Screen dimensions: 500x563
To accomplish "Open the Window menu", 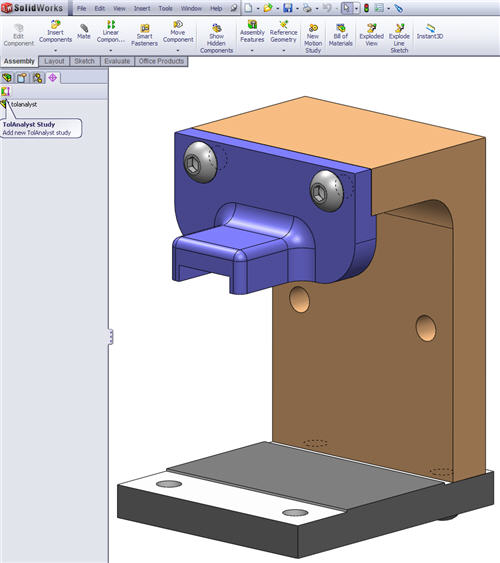I will pos(191,8).
